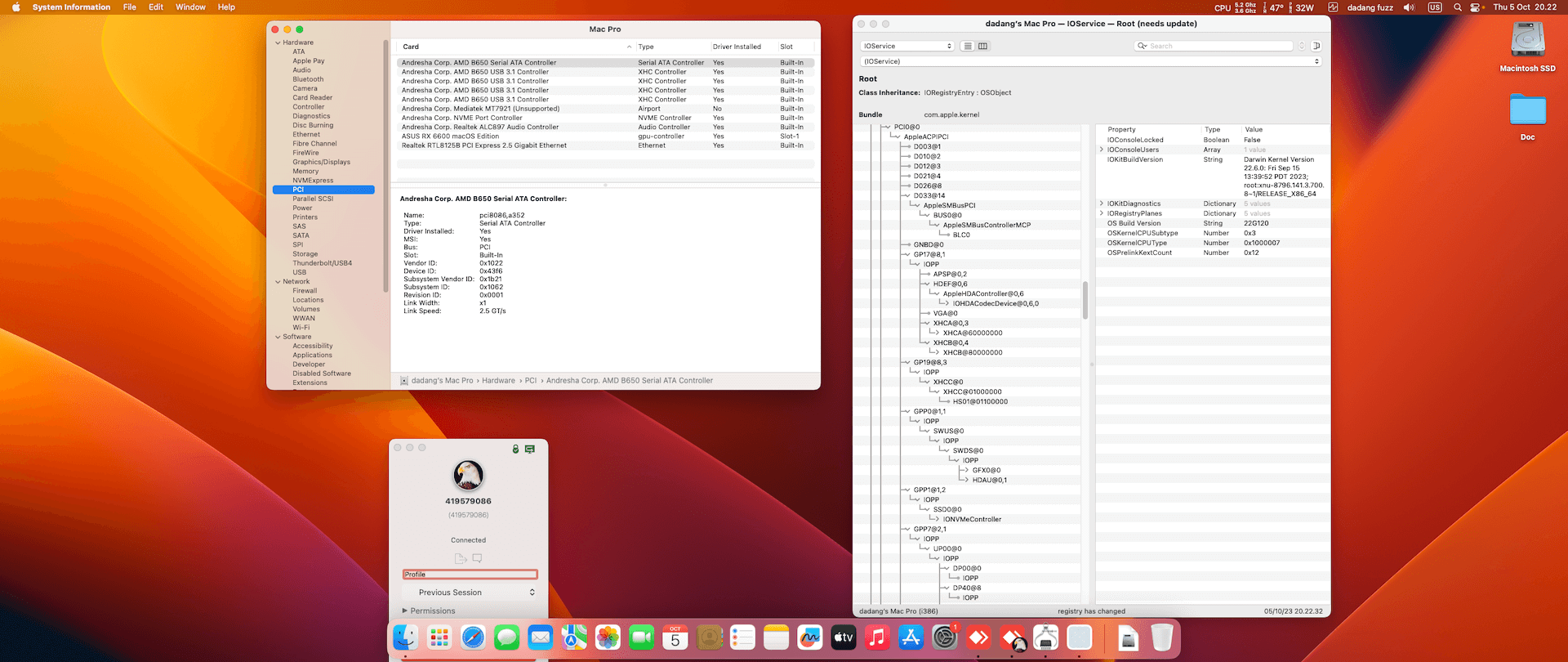Image resolution: width=1568 pixels, height=662 pixels.
Task: Collapse the Hardware section in sidebar
Action: [278, 42]
